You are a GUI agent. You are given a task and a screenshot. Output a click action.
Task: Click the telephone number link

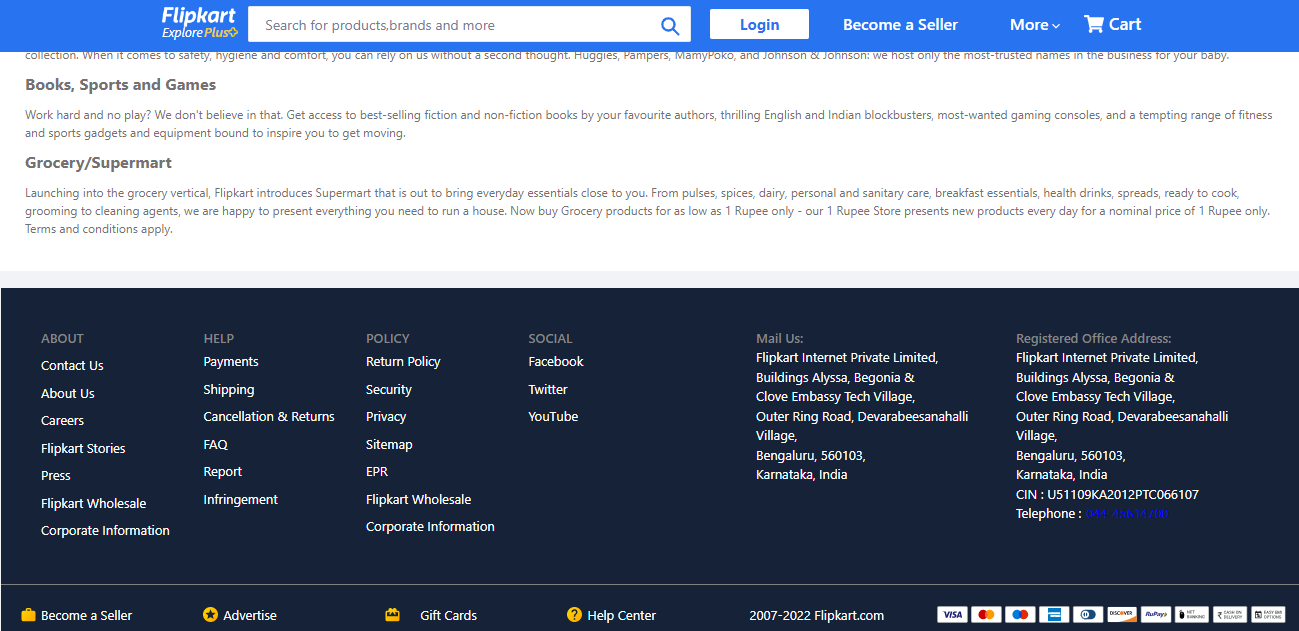tap(1127, 514)
